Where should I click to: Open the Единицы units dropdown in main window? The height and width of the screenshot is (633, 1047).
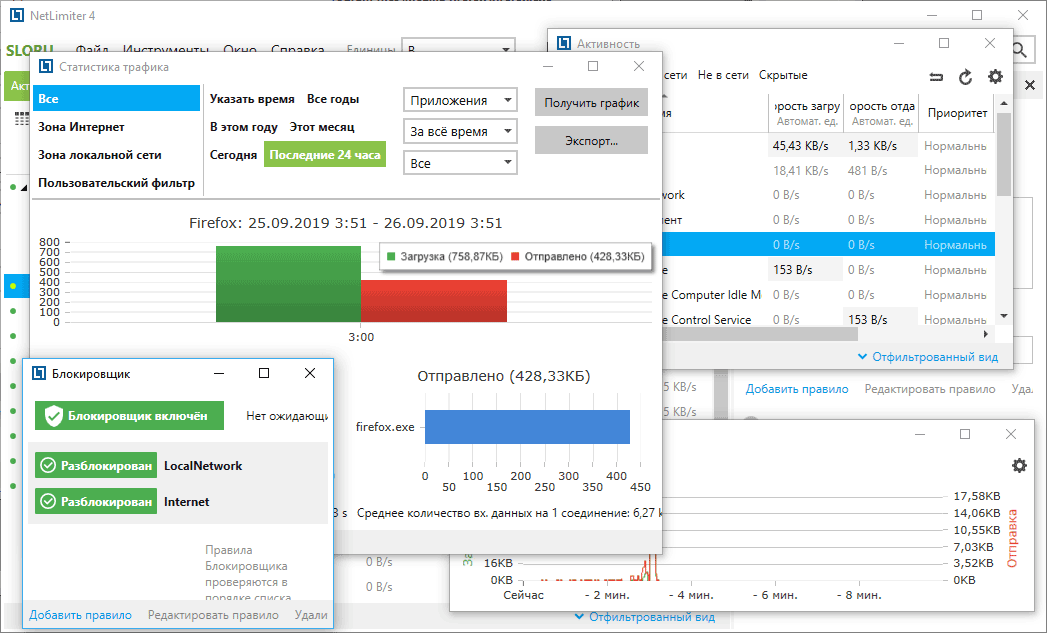tap(458, 46)
